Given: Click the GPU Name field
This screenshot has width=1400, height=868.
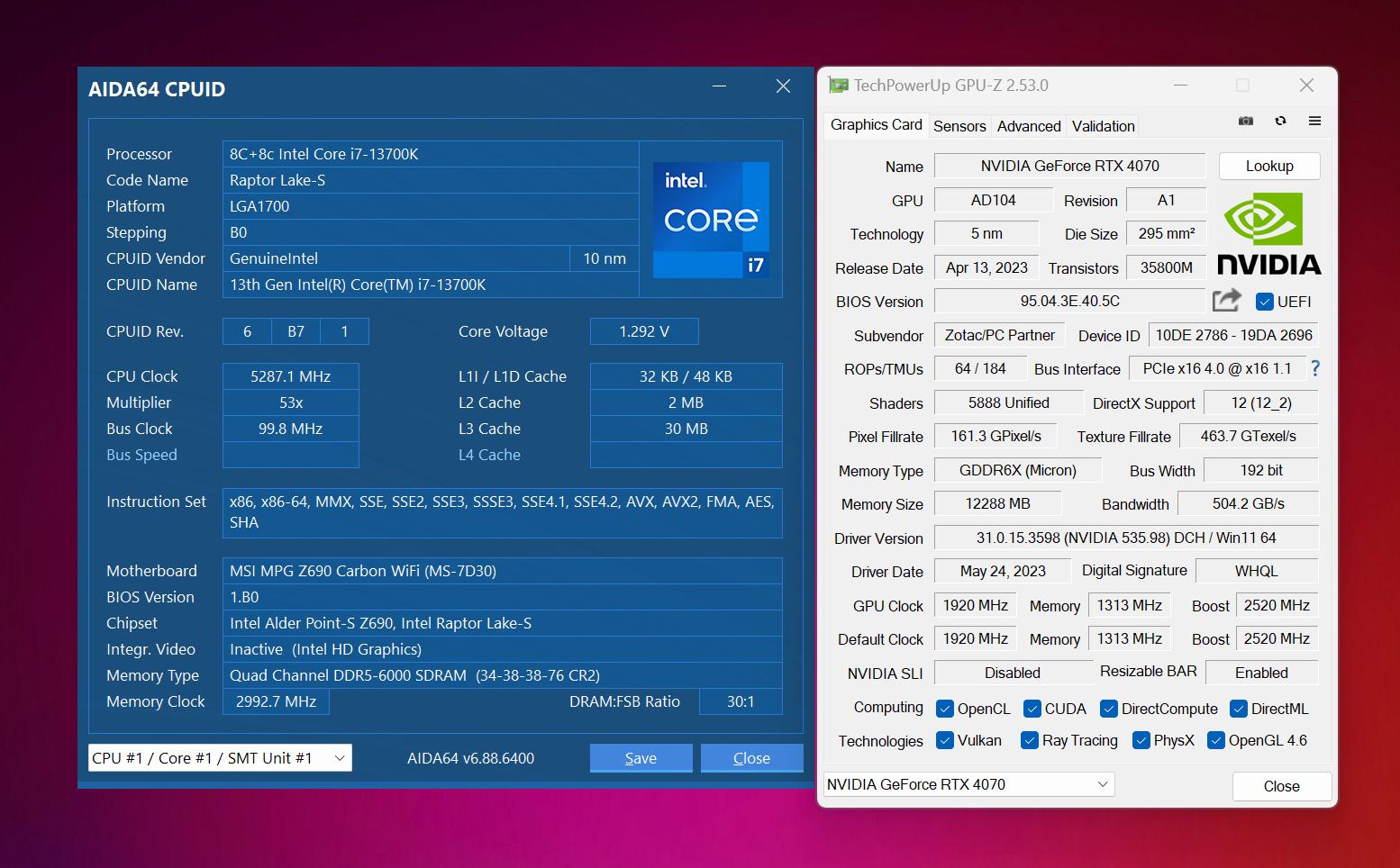Looking at the screenshot, I should tap(1069, 166).
